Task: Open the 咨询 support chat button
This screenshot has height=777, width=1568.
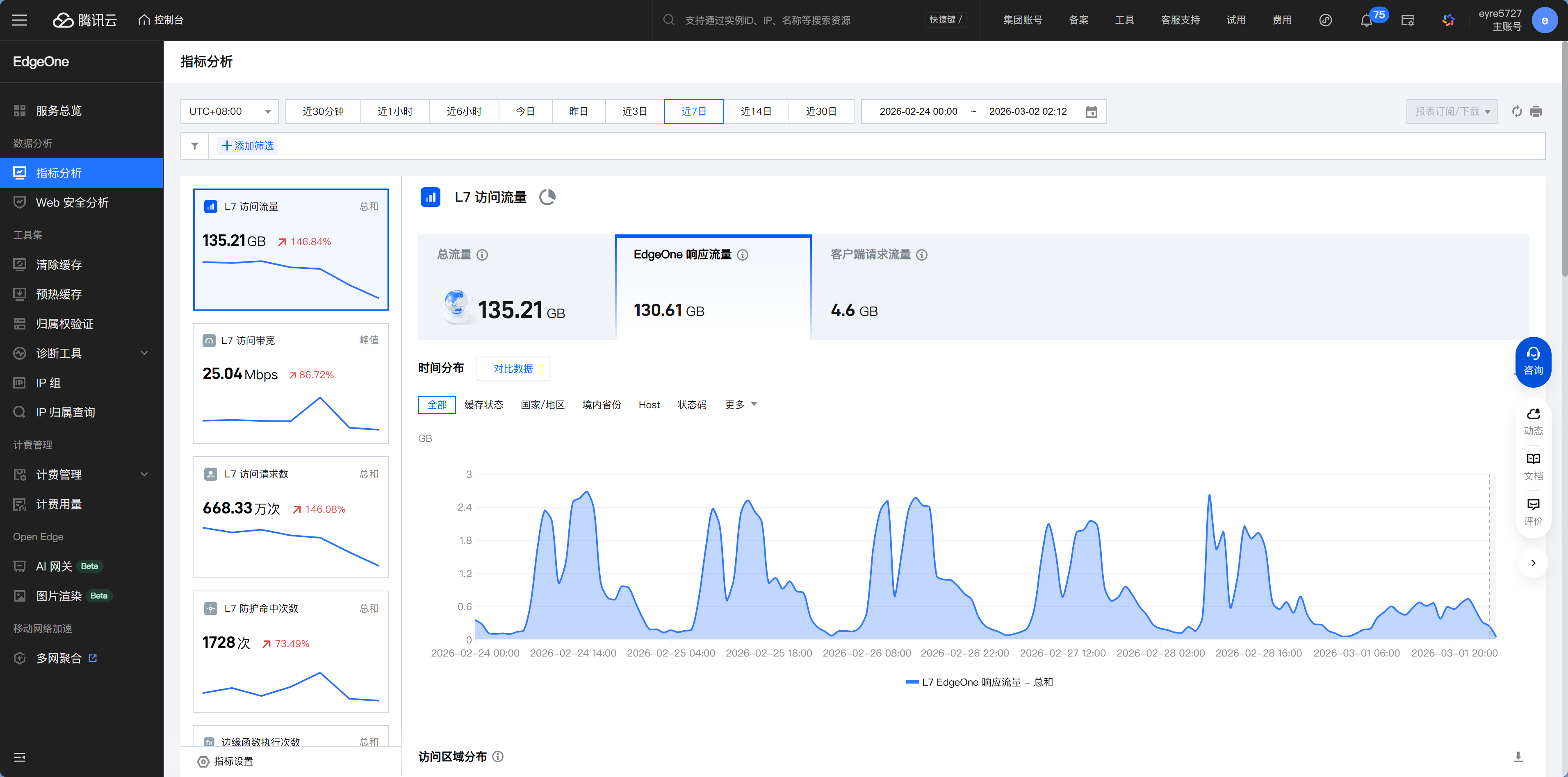Action: pyautogui.click(x=1533, y=361)
